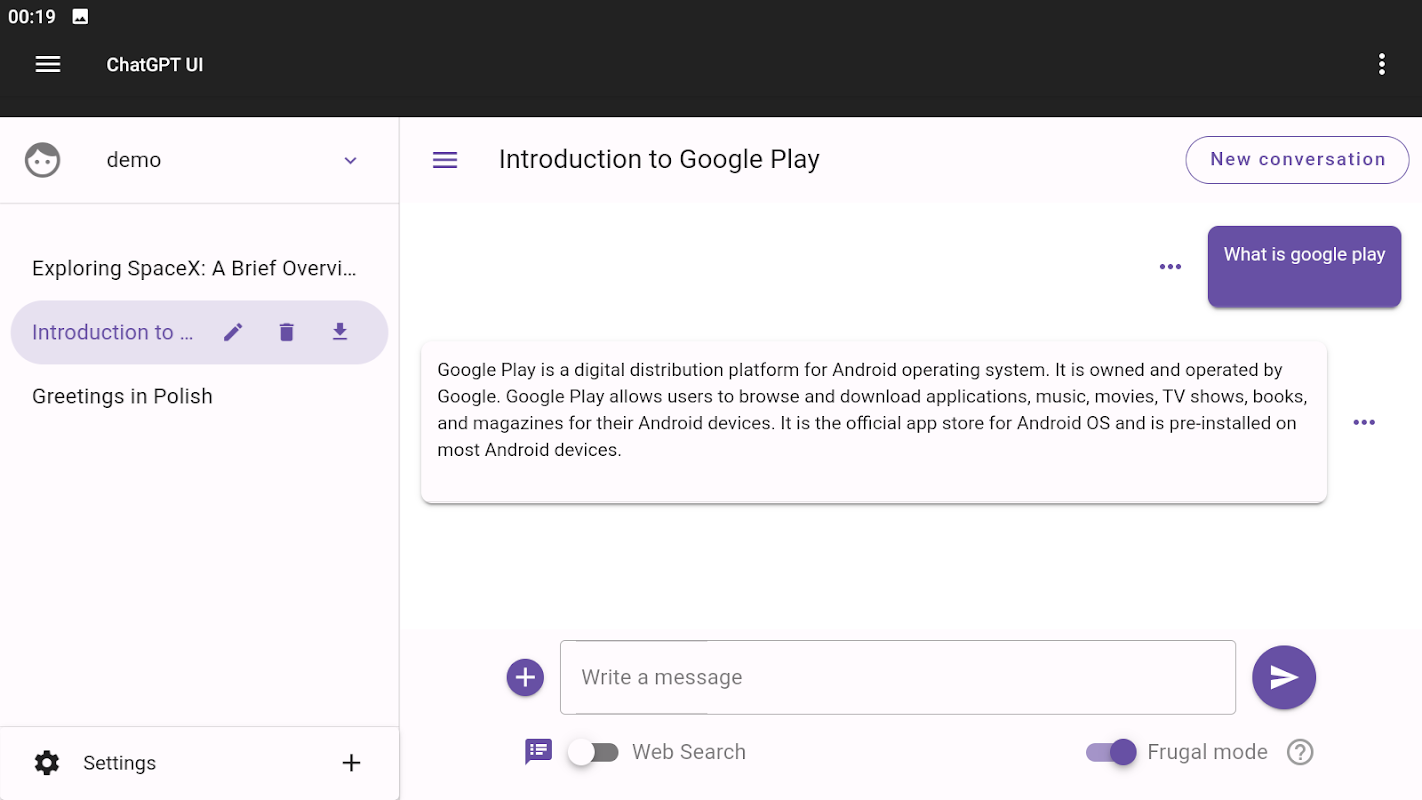Click the download conversation icon
Screen dimensions: 1422x800
pos(340,332)
